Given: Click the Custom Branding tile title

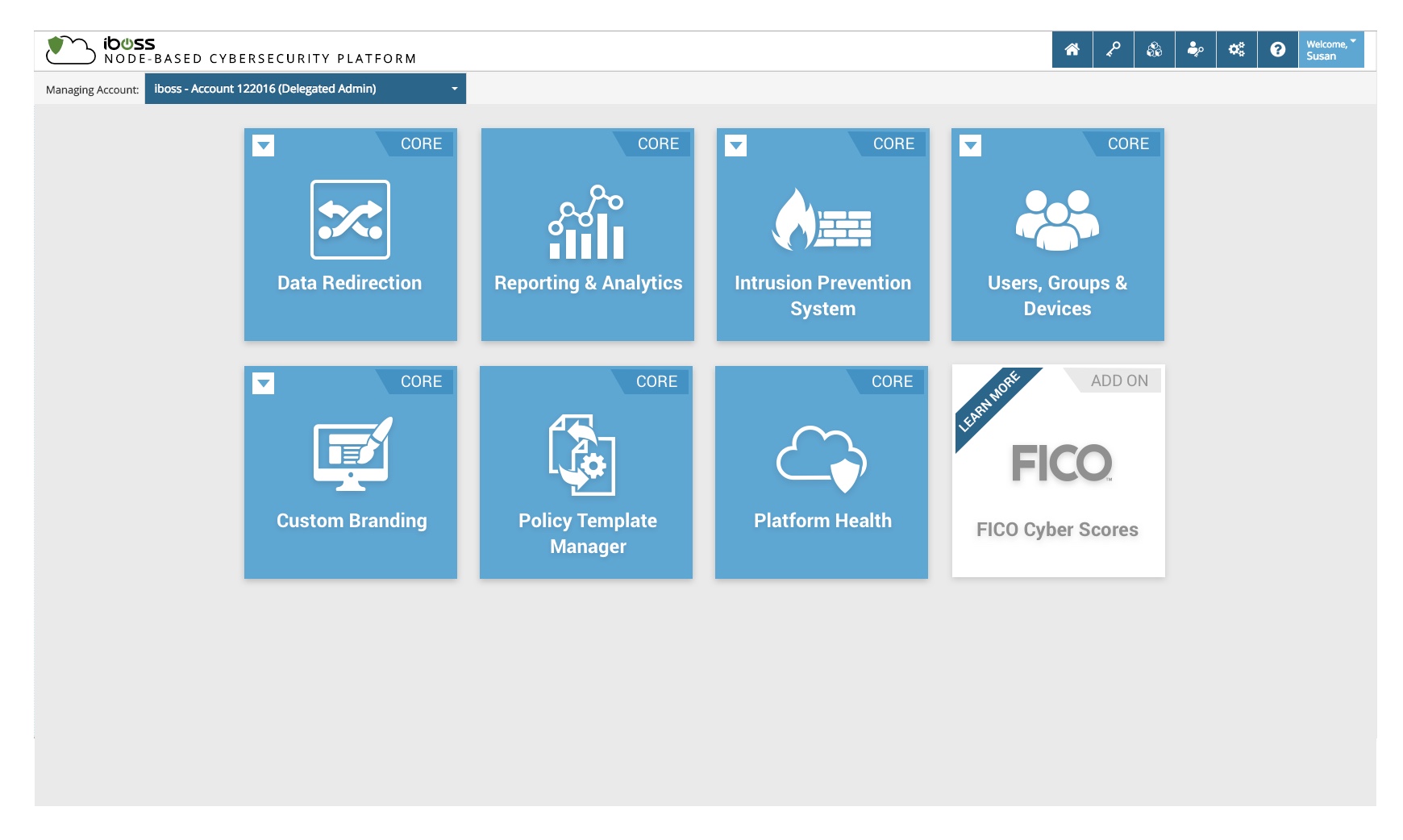Looking at the screenshot, I should [x=352, y=521].
